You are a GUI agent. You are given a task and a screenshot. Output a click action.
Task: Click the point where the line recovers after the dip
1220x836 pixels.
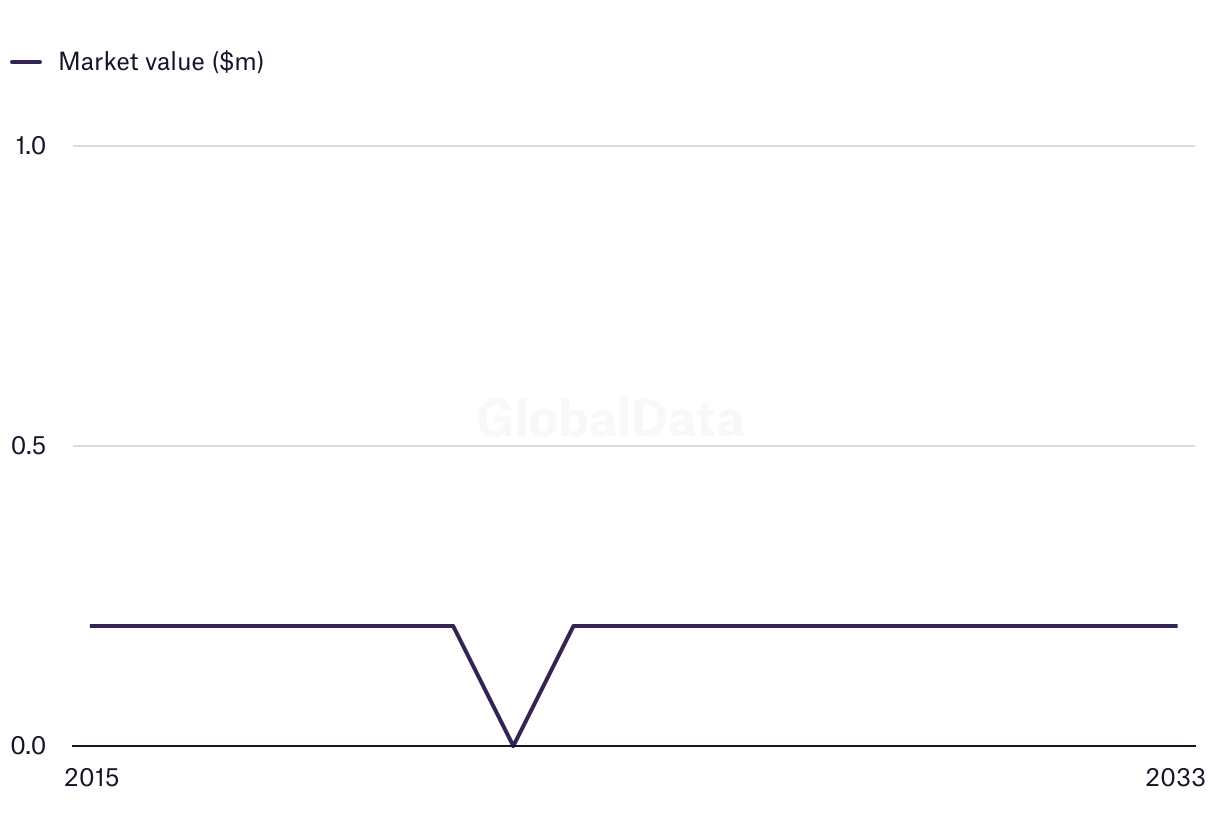coord(573,626)
